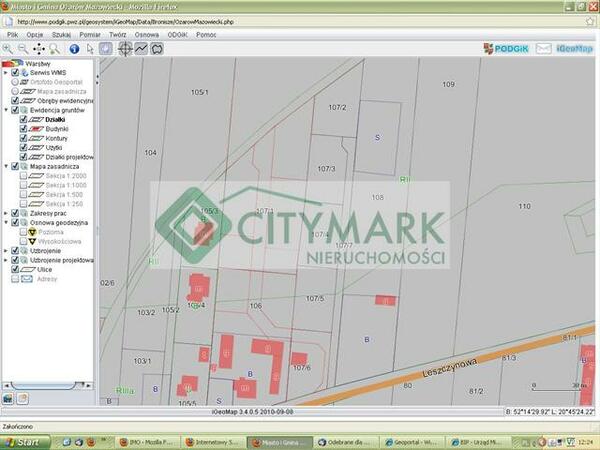Screen dimensions: 600x450
Task: Click the Windows Start button
Action: pos(22,441)
